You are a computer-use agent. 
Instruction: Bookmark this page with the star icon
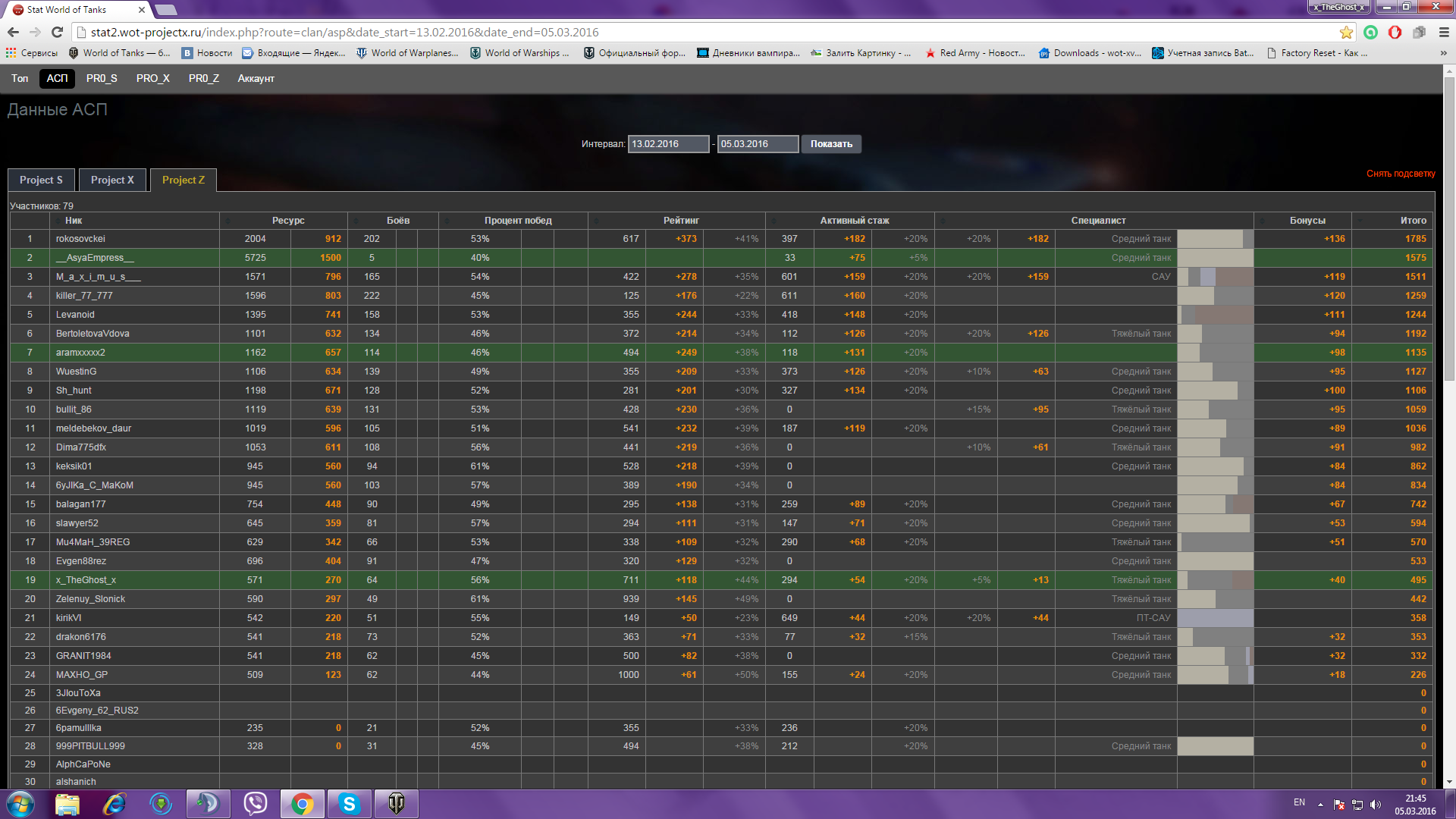(x=1346, y=33)
